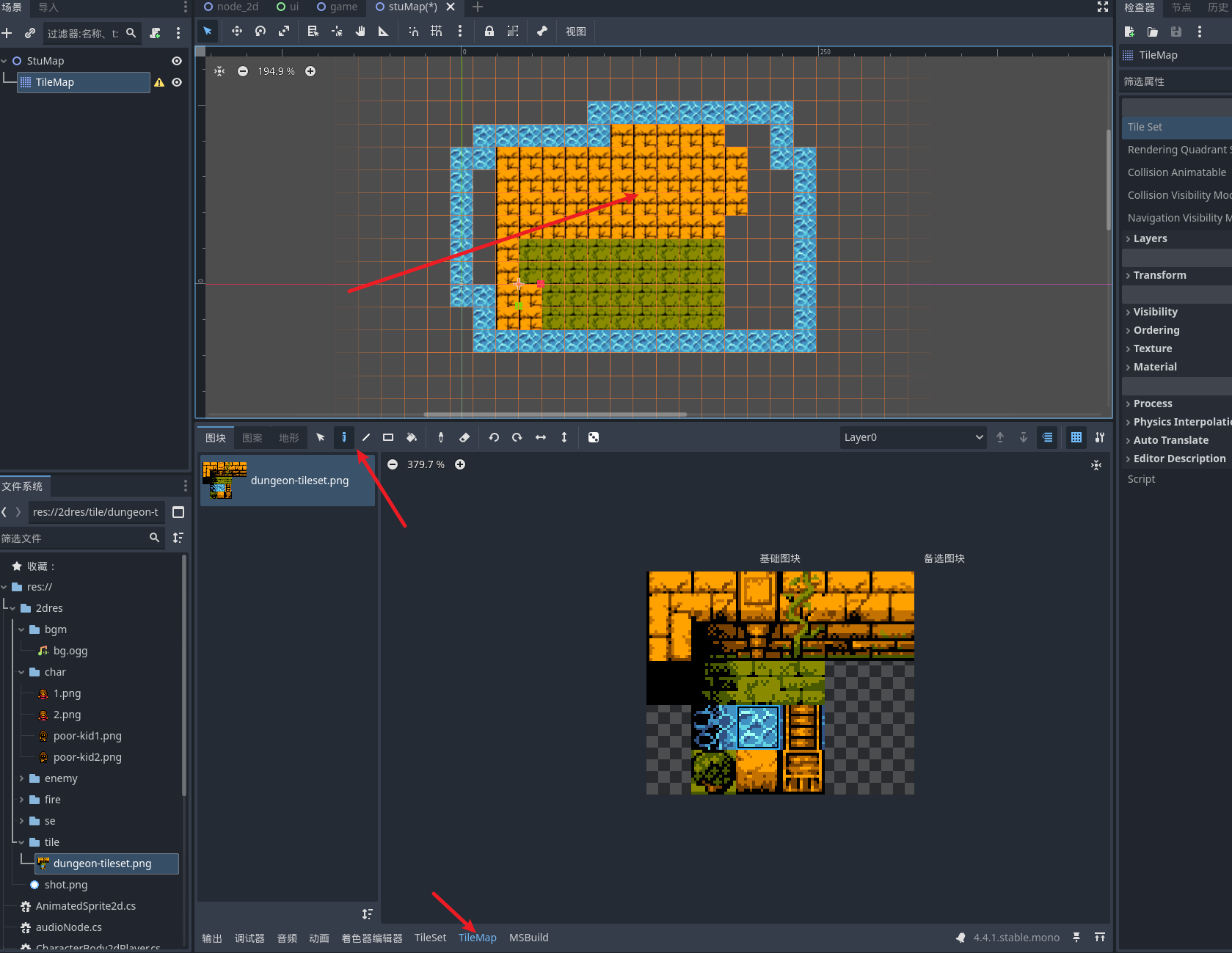The image size is (1232, 953).
Task: Toggle StuMap node visibility
Action: [177, 61]
